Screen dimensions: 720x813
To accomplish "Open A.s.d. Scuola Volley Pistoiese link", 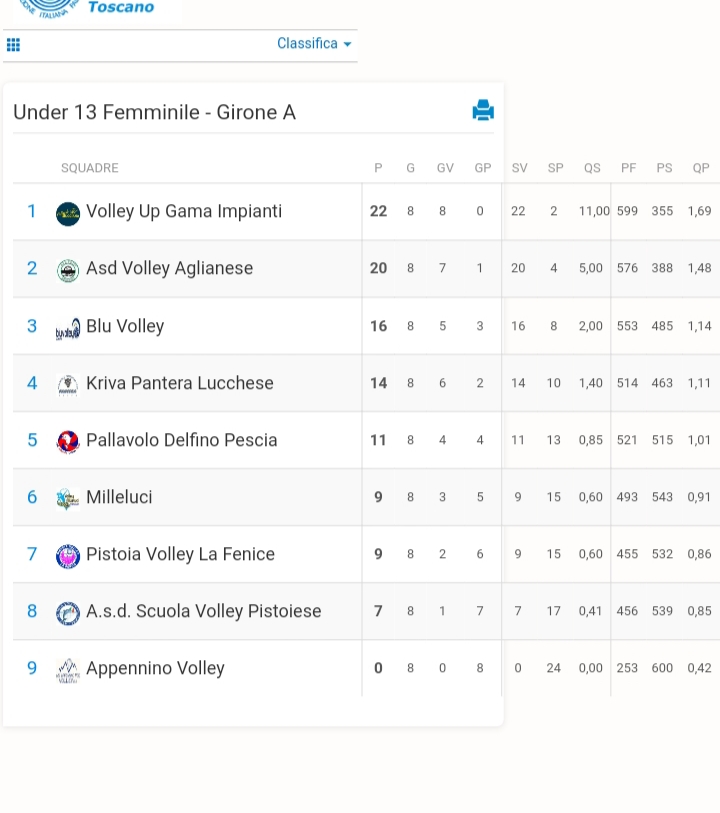I will [204, 611].
